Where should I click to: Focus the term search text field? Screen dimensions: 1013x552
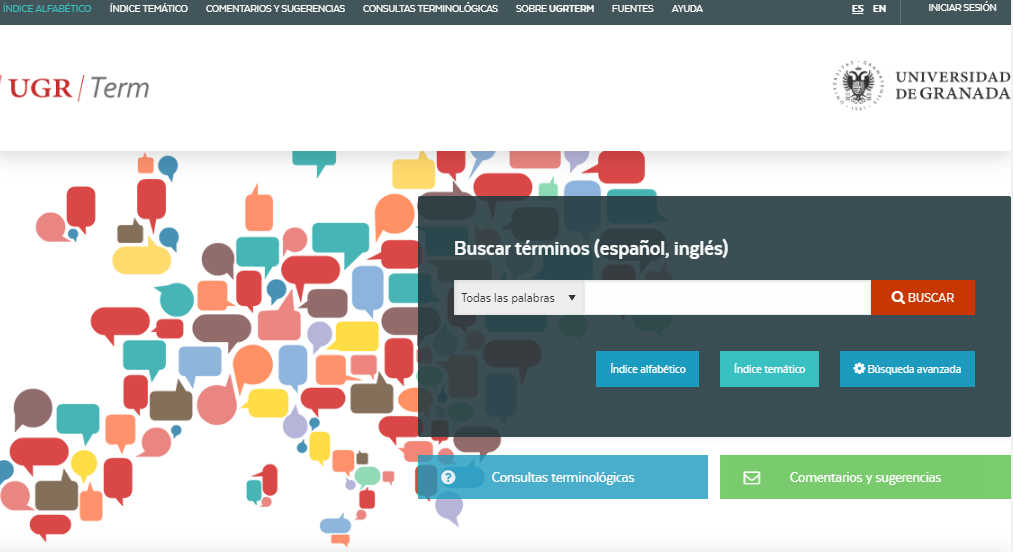click(x=727, y=298)
